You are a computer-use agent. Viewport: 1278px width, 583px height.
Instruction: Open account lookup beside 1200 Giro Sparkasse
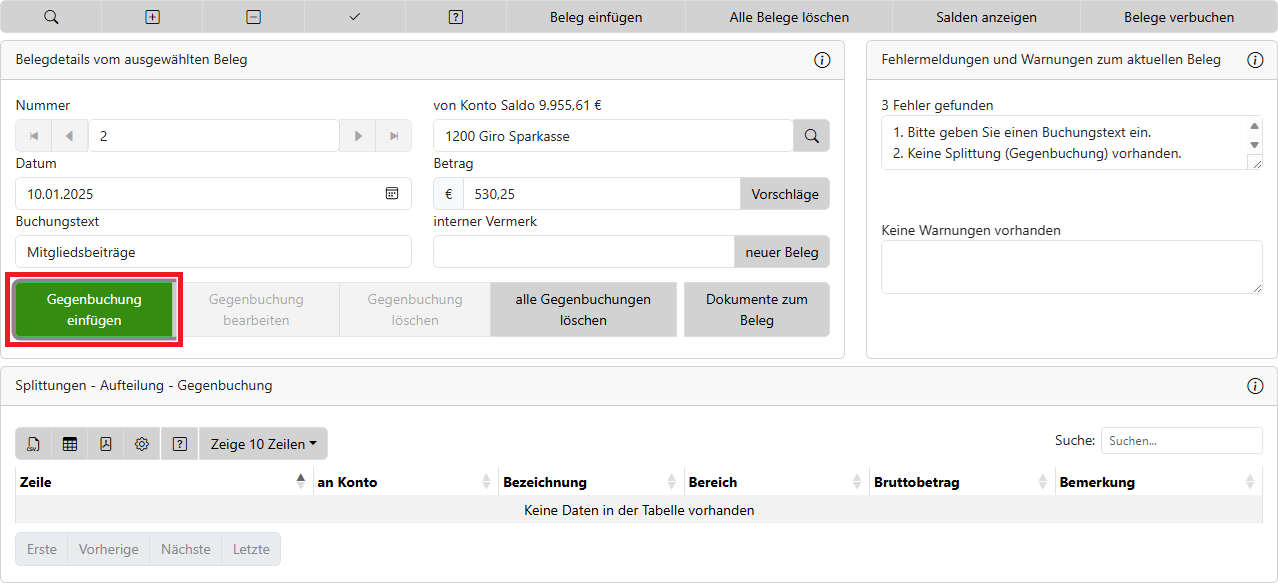click(811, 136)
